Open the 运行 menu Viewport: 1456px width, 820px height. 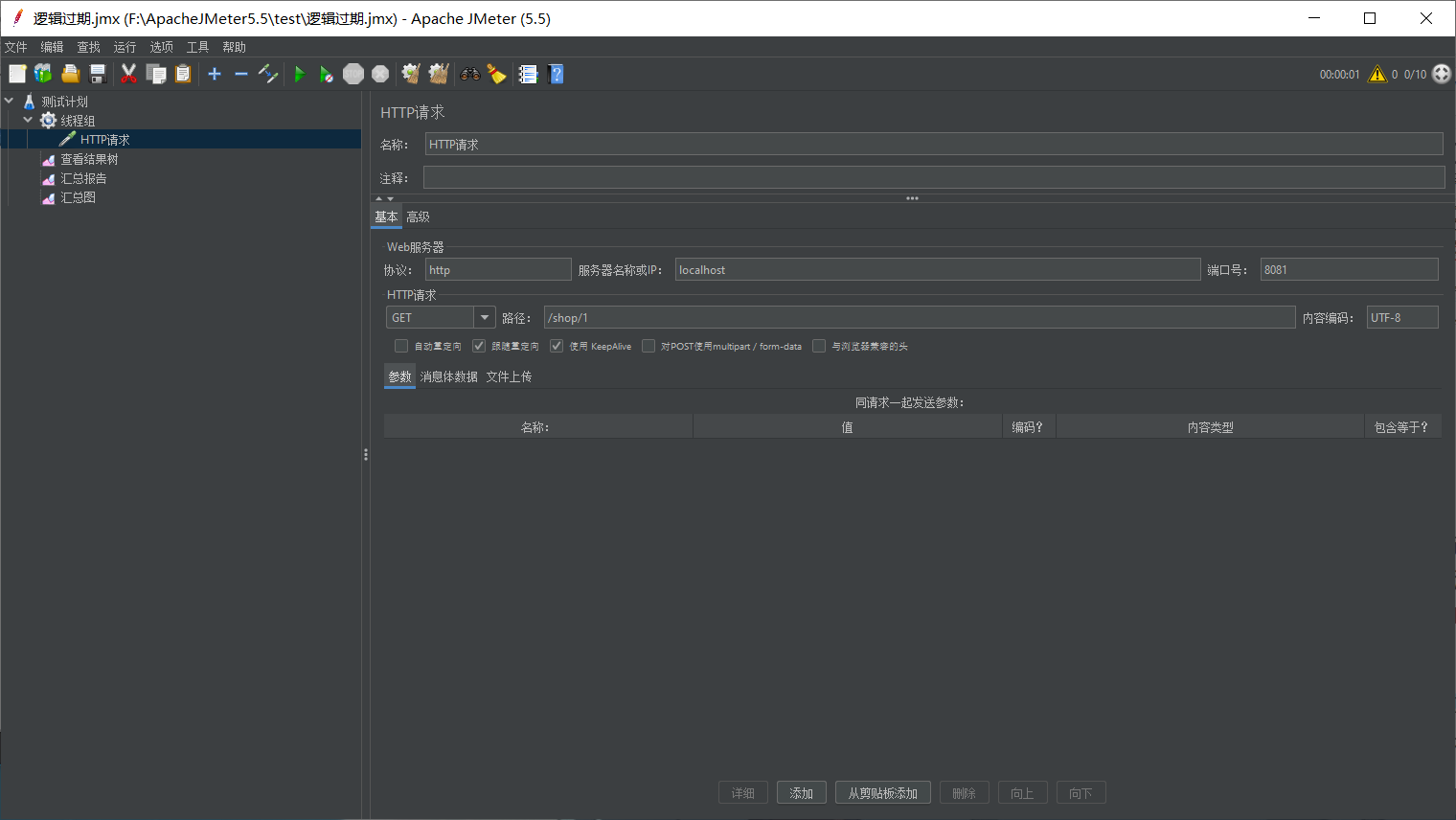125,47
